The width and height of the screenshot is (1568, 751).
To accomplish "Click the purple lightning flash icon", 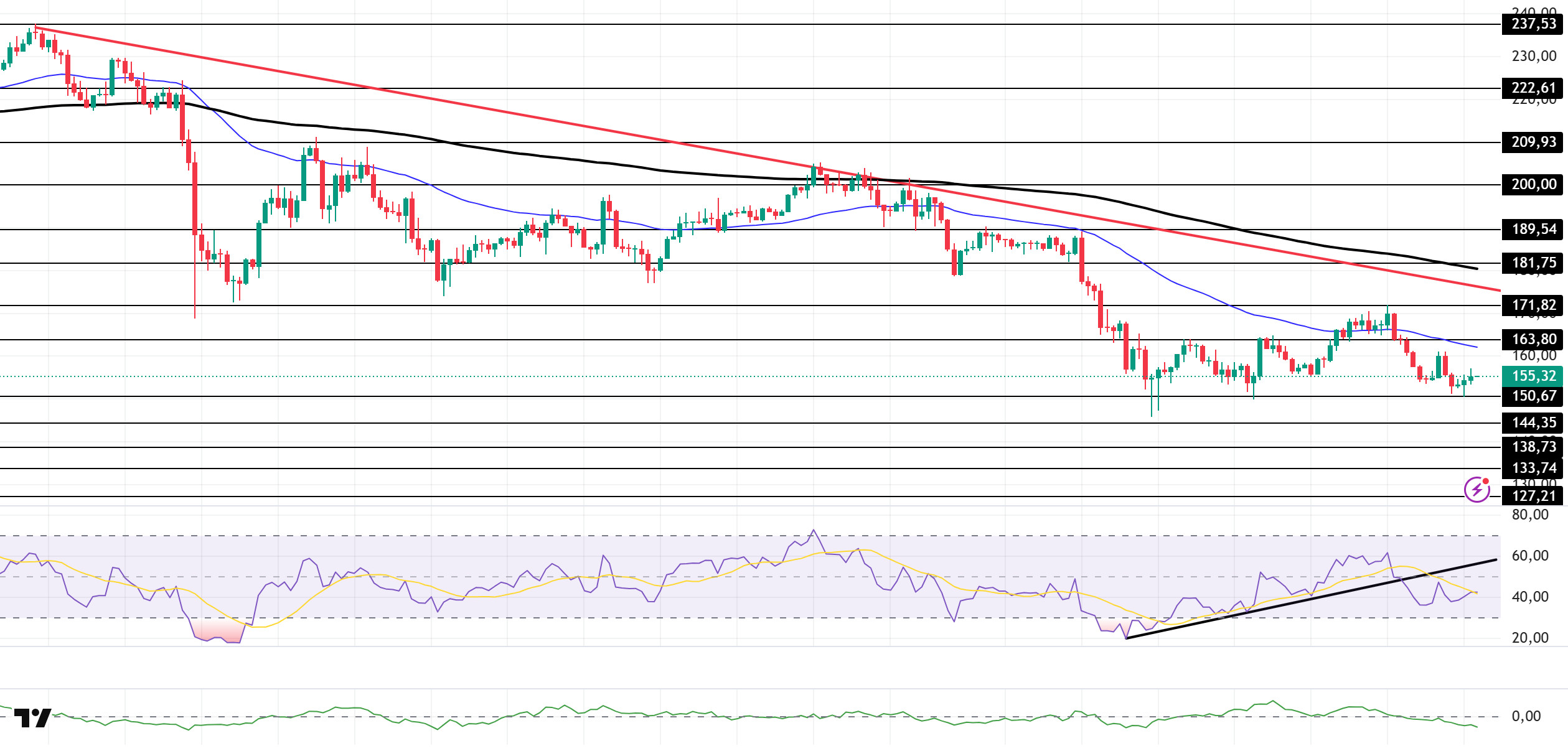I will [1476, 490].
